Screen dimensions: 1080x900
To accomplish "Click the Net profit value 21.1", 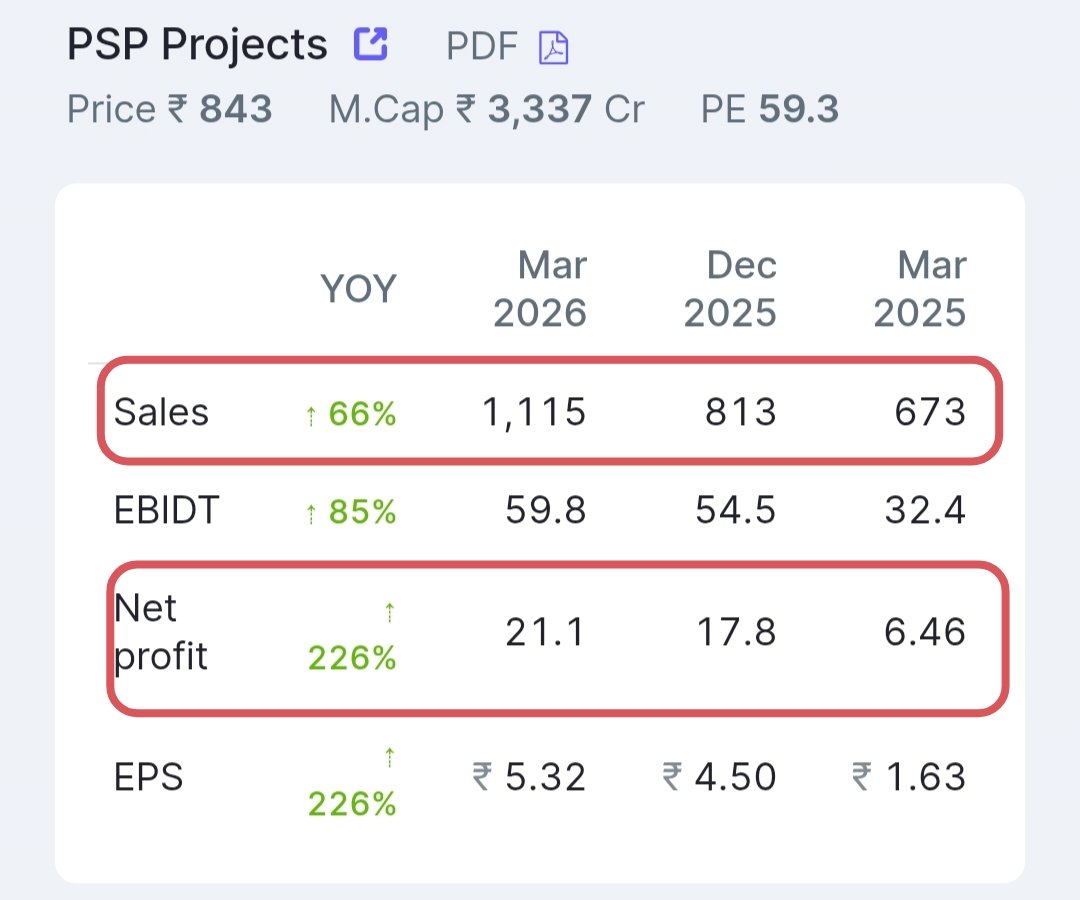I will pyautogui.click(x=546, y=632).
